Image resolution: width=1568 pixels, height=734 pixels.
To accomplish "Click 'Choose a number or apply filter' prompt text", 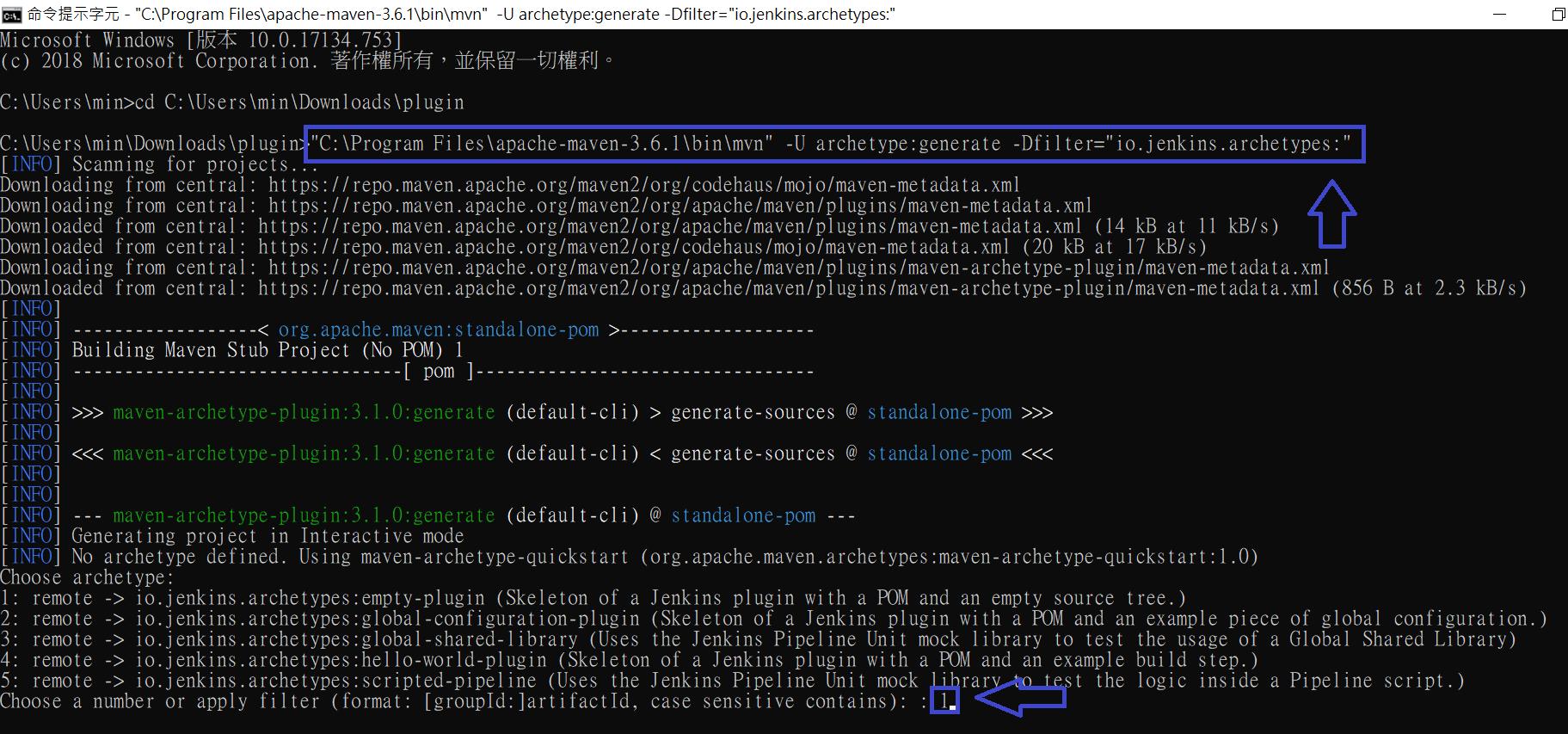I will (x=464, y=701).
